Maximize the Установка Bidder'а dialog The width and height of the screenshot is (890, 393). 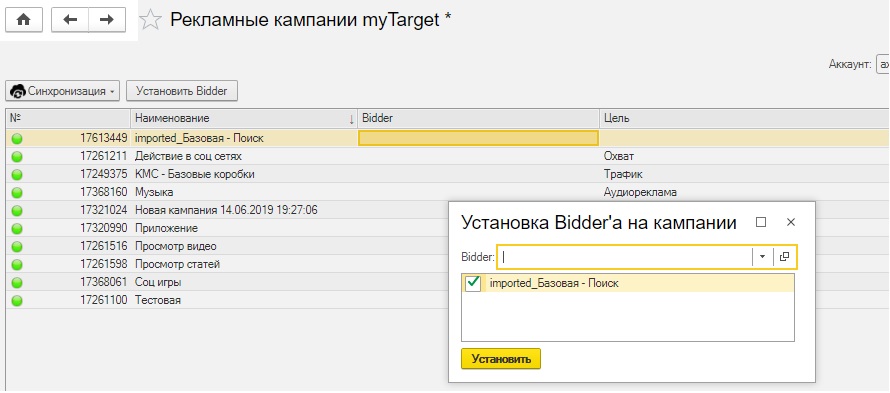[761, 223]
